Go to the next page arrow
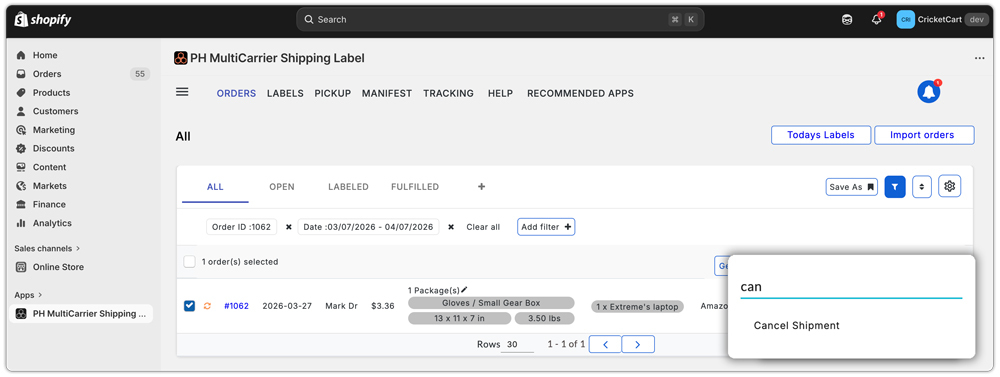Image resolution: width=1000 pixels, height=377 pixels. (x=638, y=344)
